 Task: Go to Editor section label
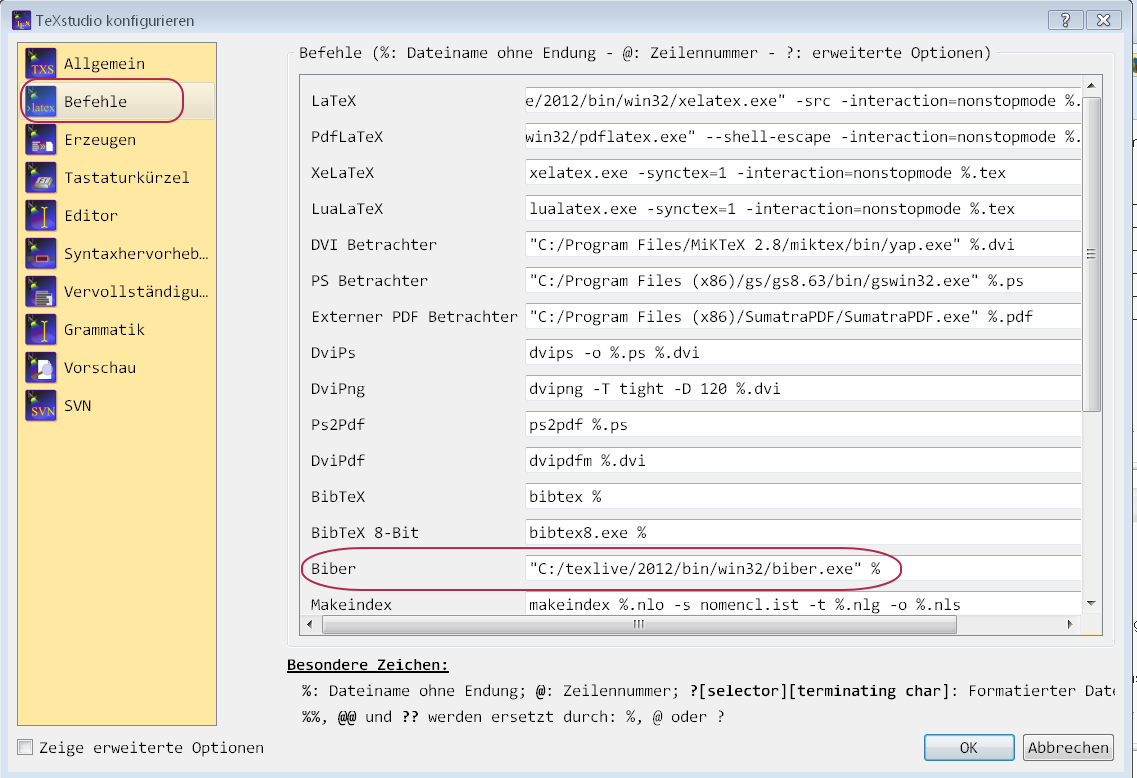point(91,215)
